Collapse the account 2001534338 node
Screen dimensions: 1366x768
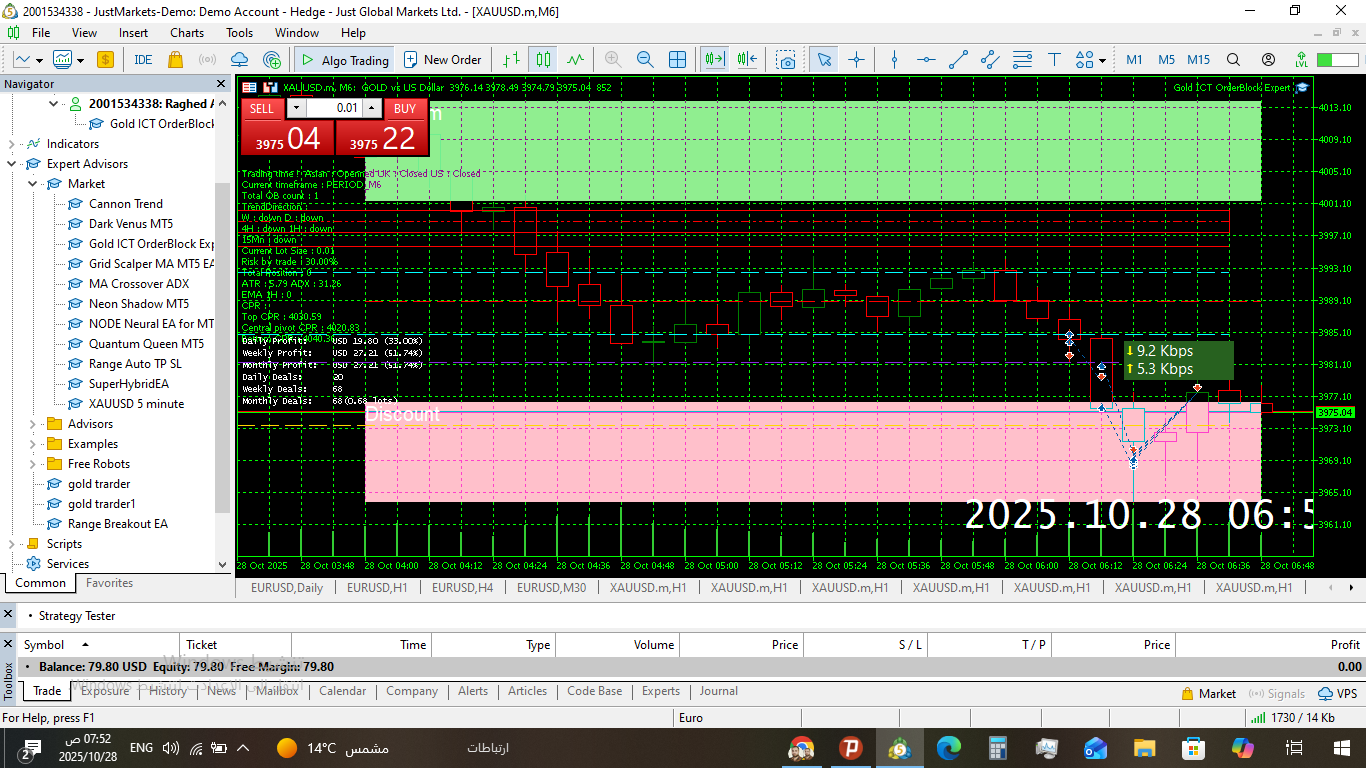coord(54,104)
